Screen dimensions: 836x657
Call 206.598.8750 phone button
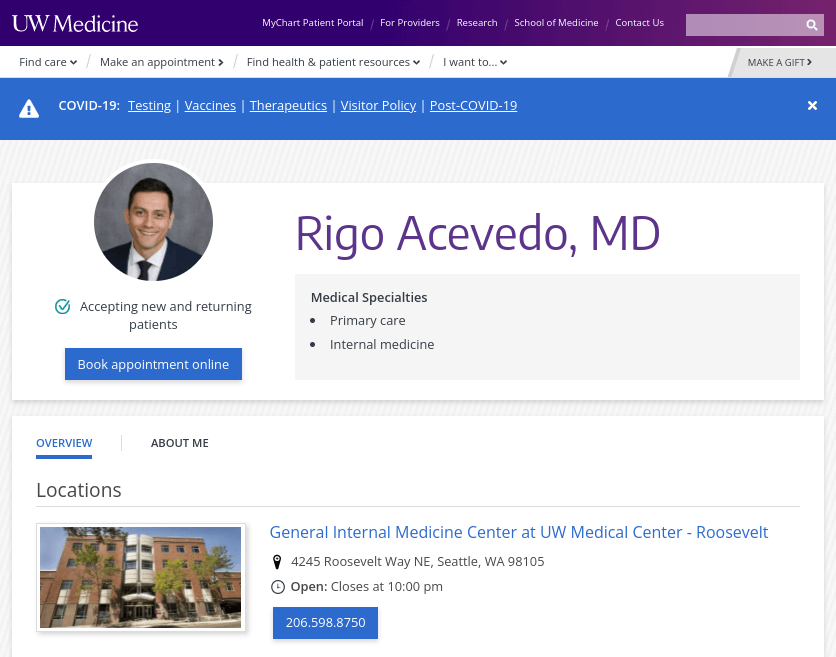point(325,622)
